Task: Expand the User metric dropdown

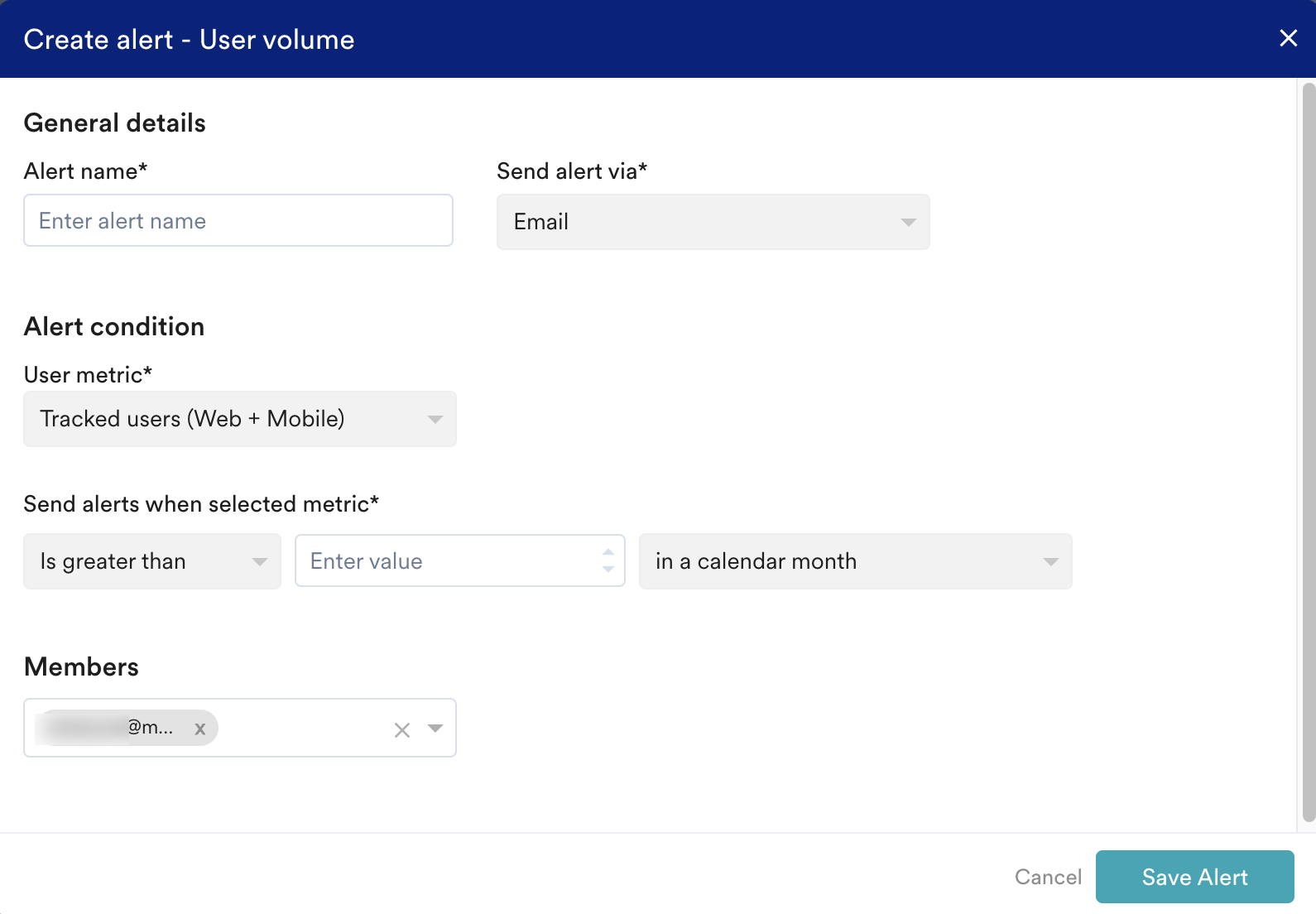Action: click(x=239, y=419)
